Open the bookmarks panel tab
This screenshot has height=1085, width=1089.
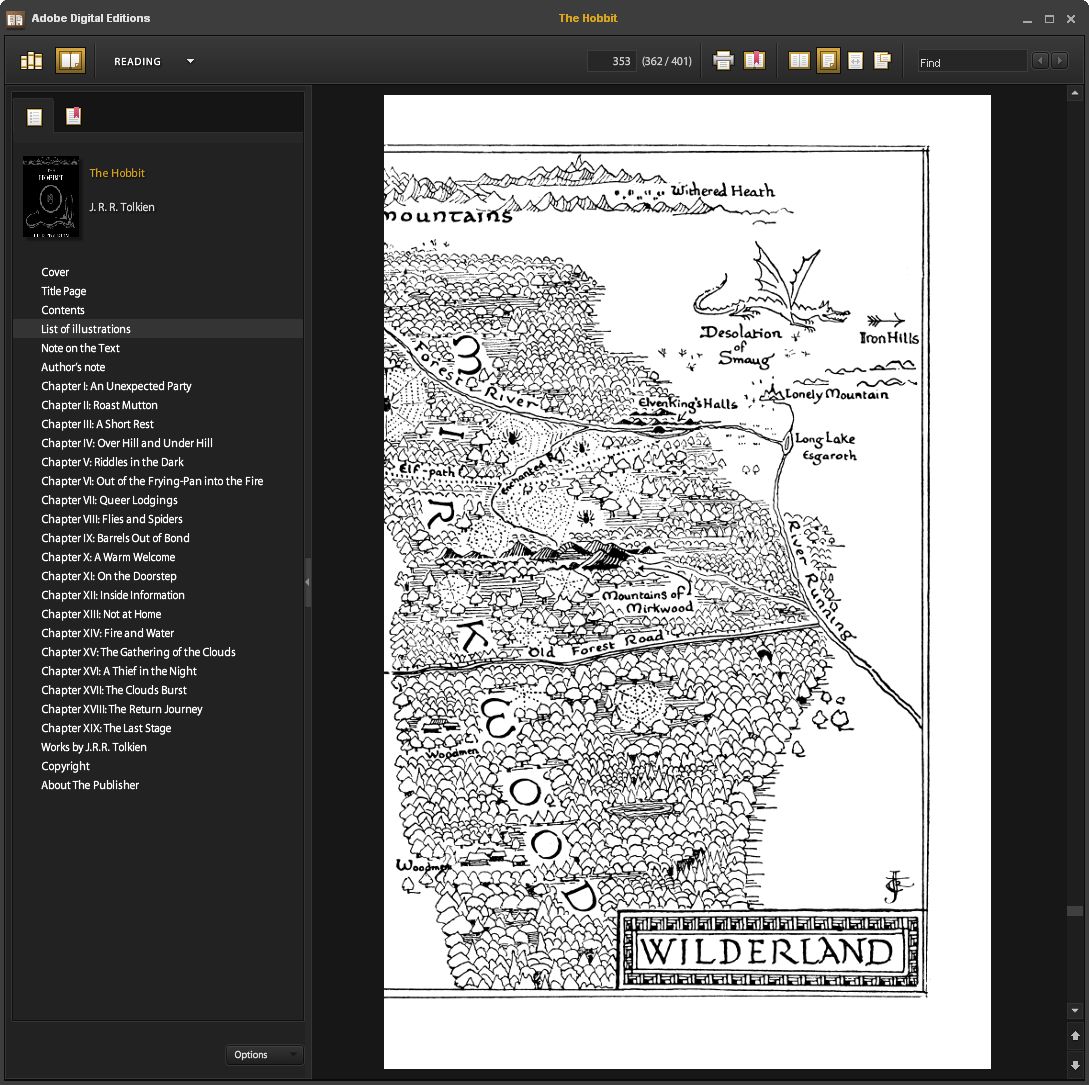point(73,117)
